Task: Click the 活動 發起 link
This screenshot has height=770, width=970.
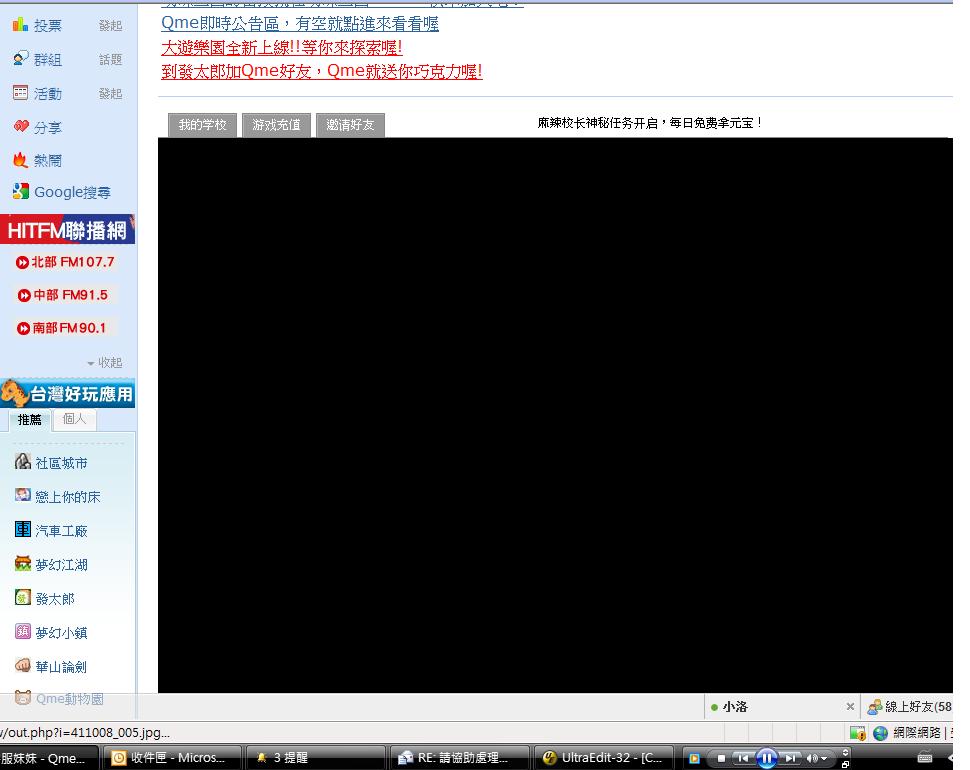Action: [111, 93]
